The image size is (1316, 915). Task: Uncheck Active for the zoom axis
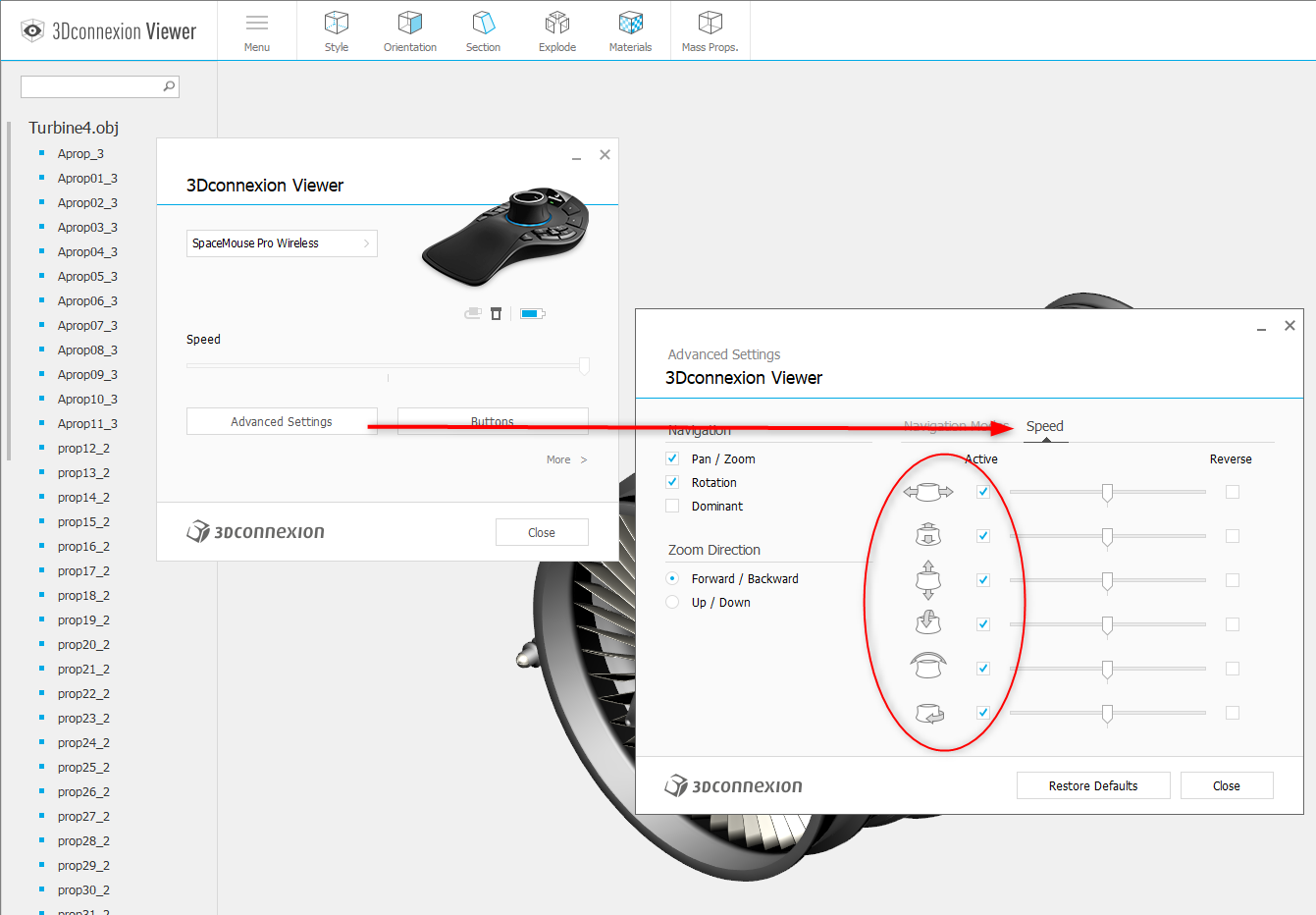click(983, 536)
